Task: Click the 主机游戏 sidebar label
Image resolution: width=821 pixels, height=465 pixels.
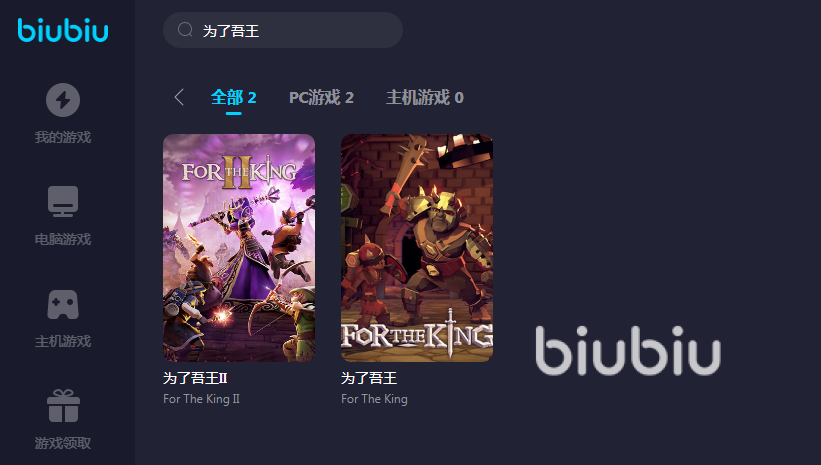Action: (63, 341)
